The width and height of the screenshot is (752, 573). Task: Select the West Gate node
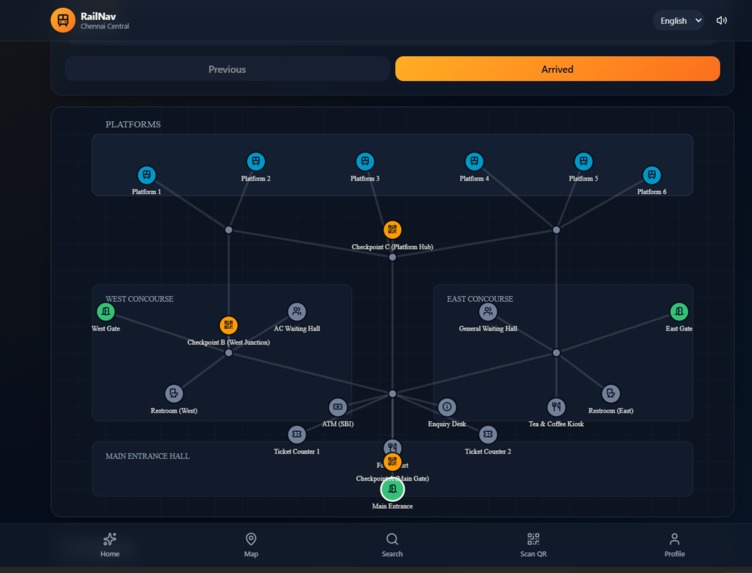(106, 312)
